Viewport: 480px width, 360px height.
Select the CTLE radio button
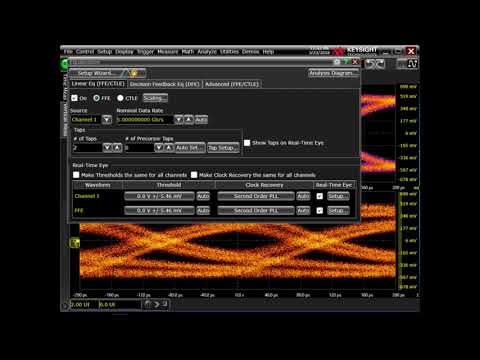120,98
